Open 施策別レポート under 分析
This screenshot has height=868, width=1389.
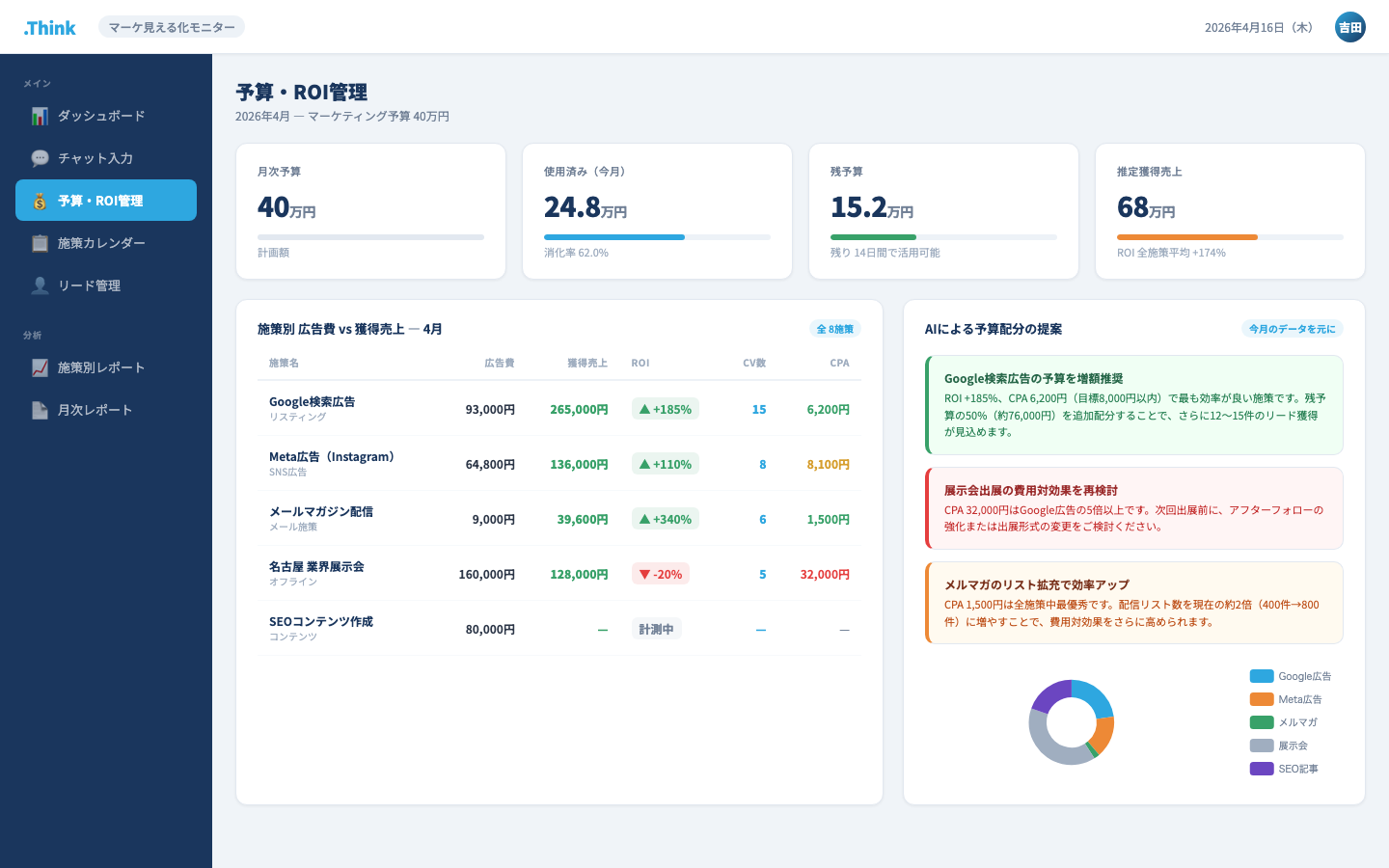coord(106,367)
